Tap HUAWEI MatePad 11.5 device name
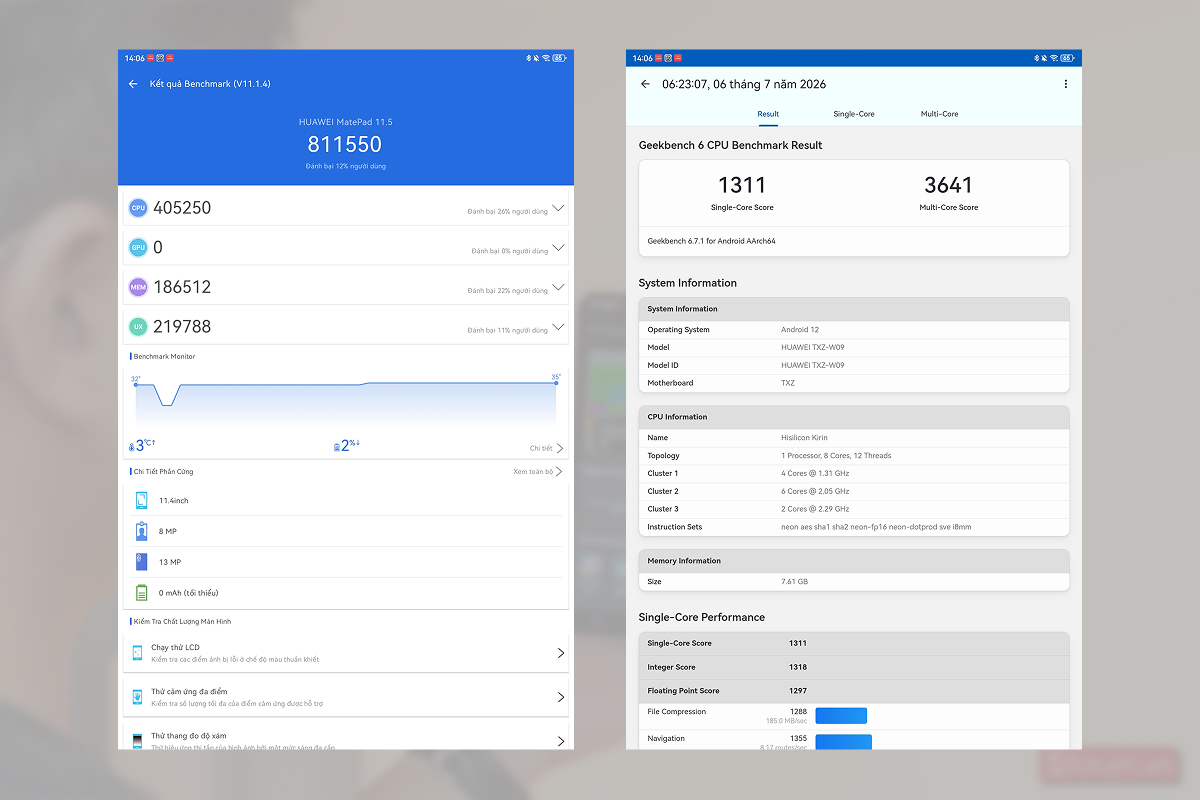This screenshot has height=800, width=1200. pyautogui.click(x=345, y=122)
